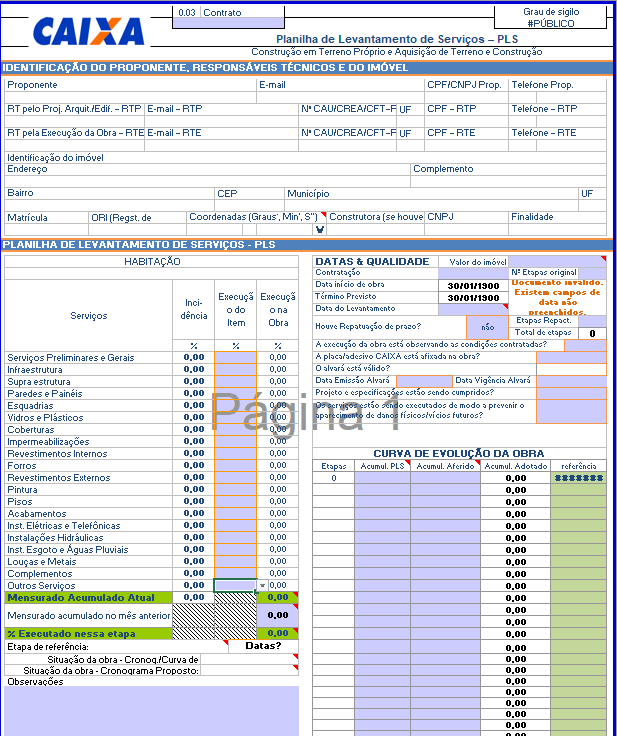
Task: Click the Data do Levantamento input cell
Action: point(473,309)
